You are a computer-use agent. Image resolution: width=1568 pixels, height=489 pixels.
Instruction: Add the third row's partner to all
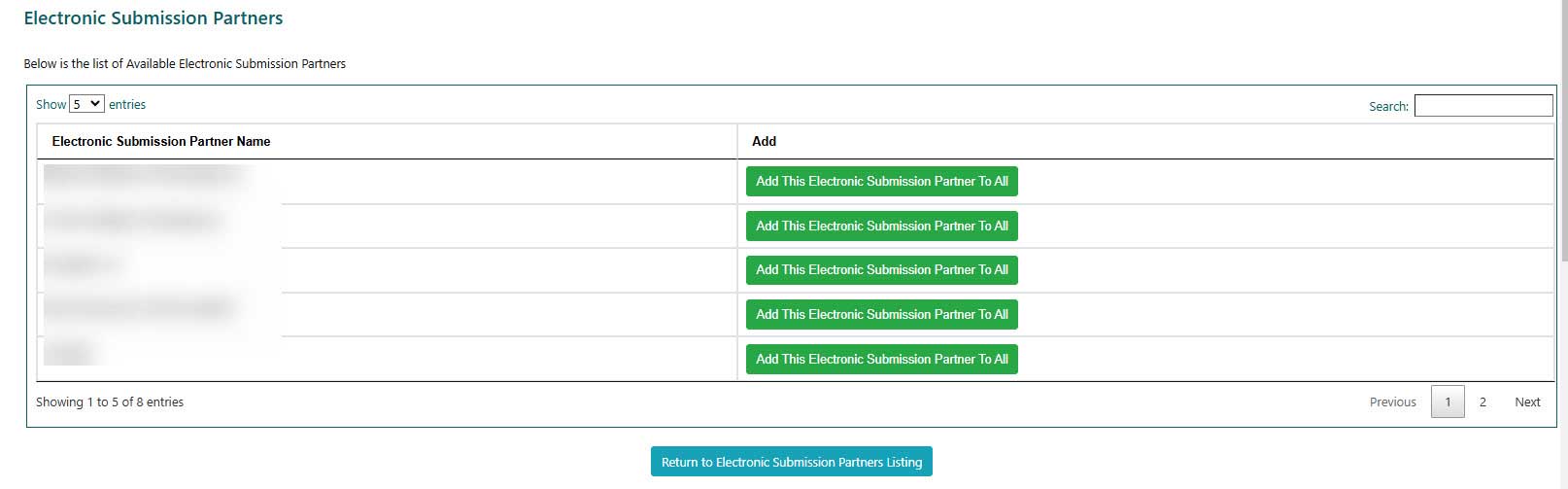(881, 270)
